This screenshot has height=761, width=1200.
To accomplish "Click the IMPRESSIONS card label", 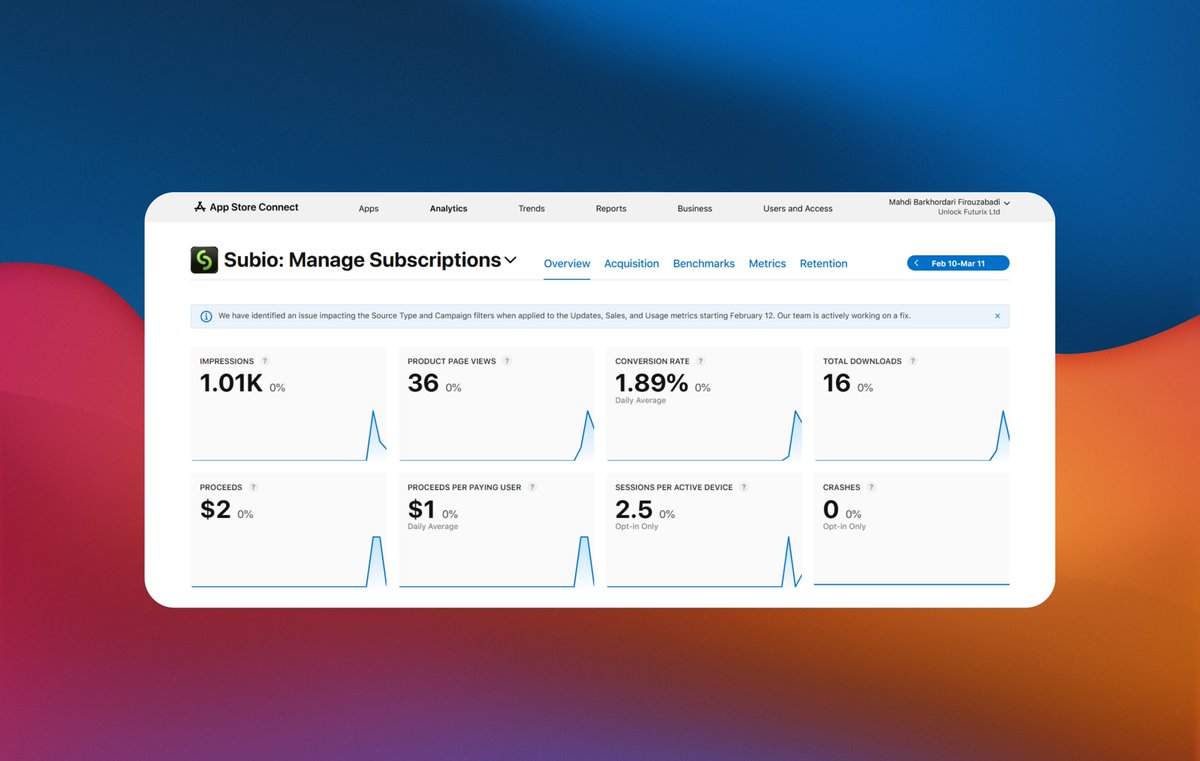I will (x=227, y=361).
